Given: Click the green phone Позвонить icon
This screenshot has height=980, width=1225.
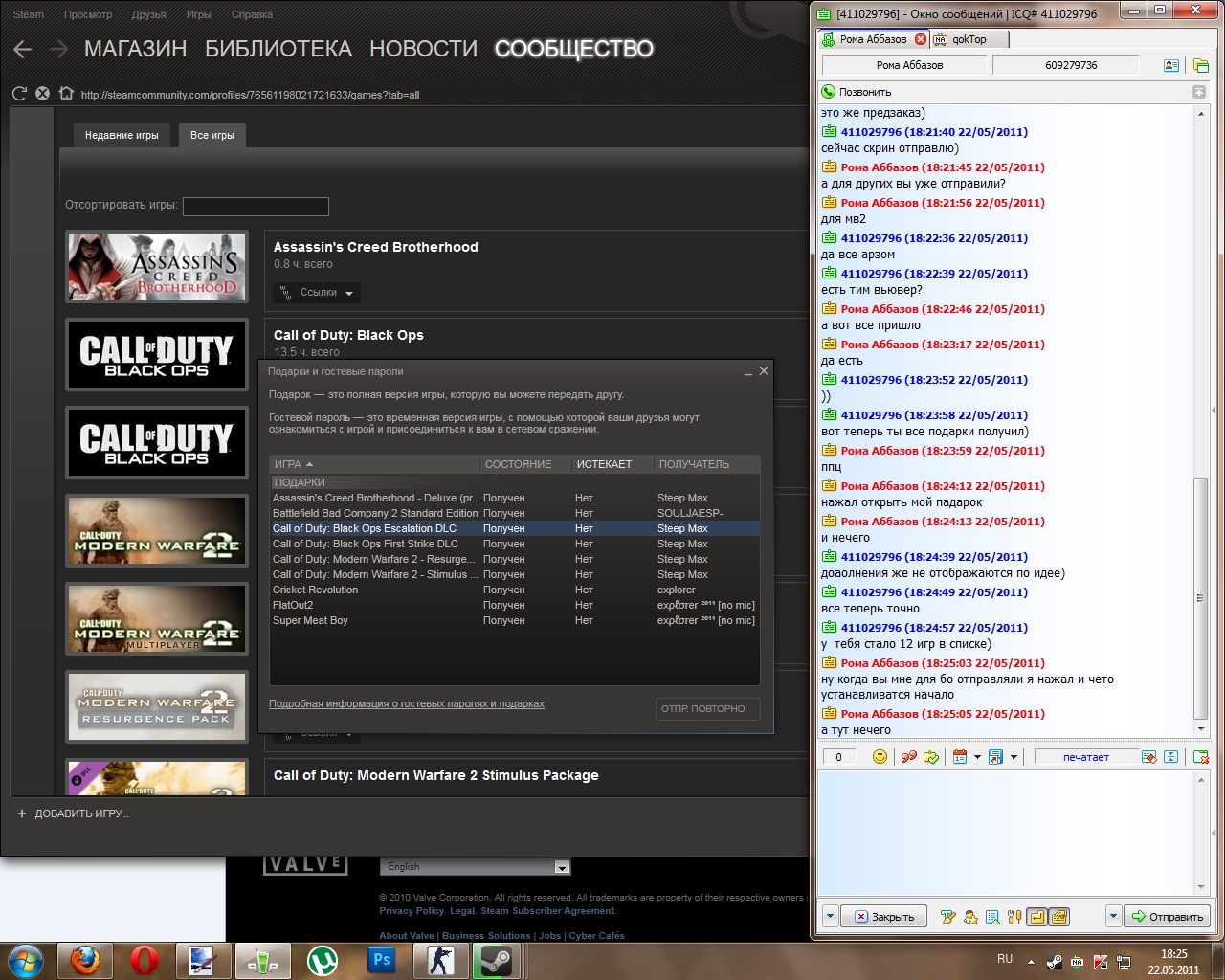Looking at the screenshot, I should click(829, 92).
